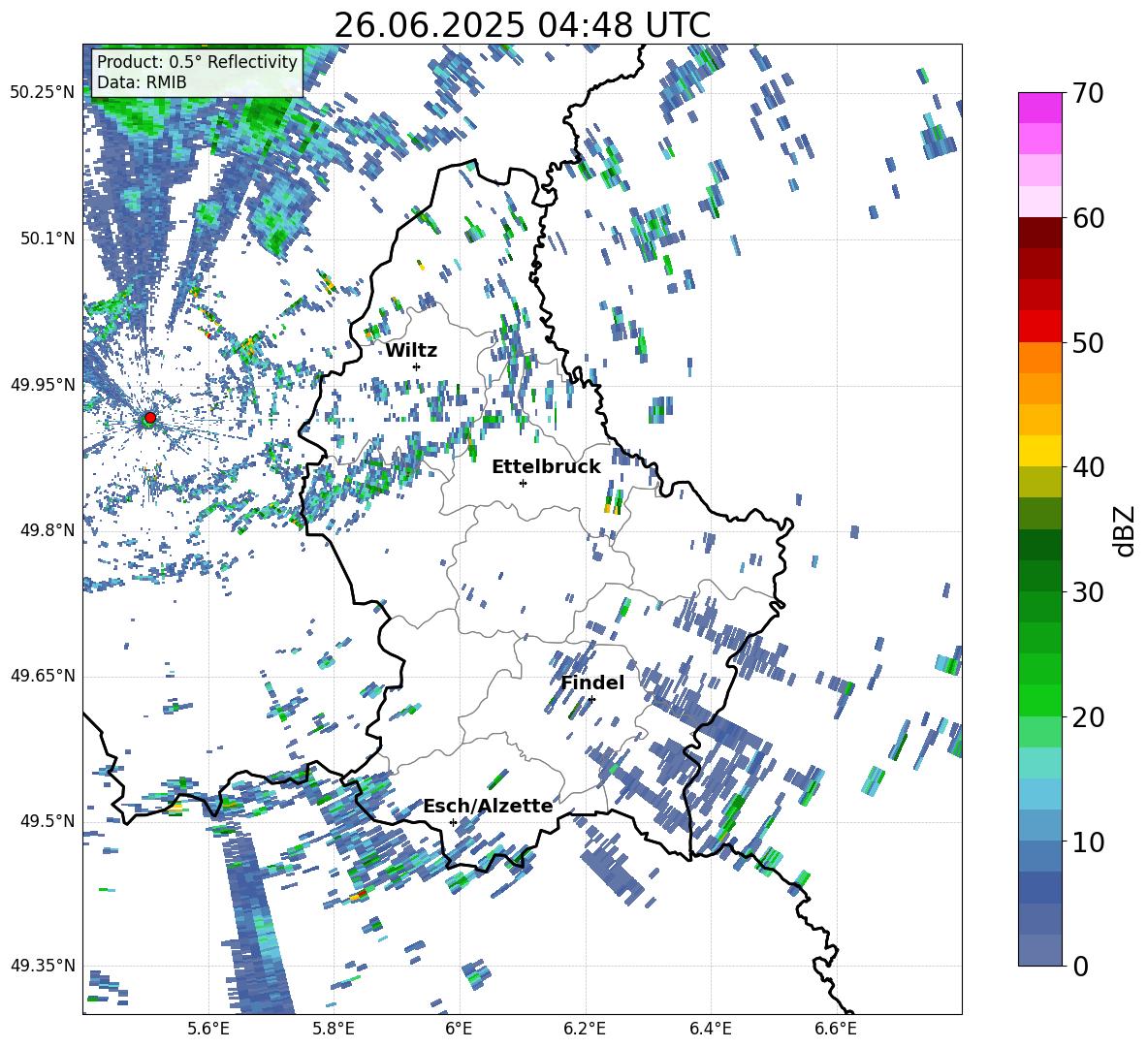Click the Findel city label
Image resolution: width=1148 pixels, height=1048 pixels.
(592, 683)
